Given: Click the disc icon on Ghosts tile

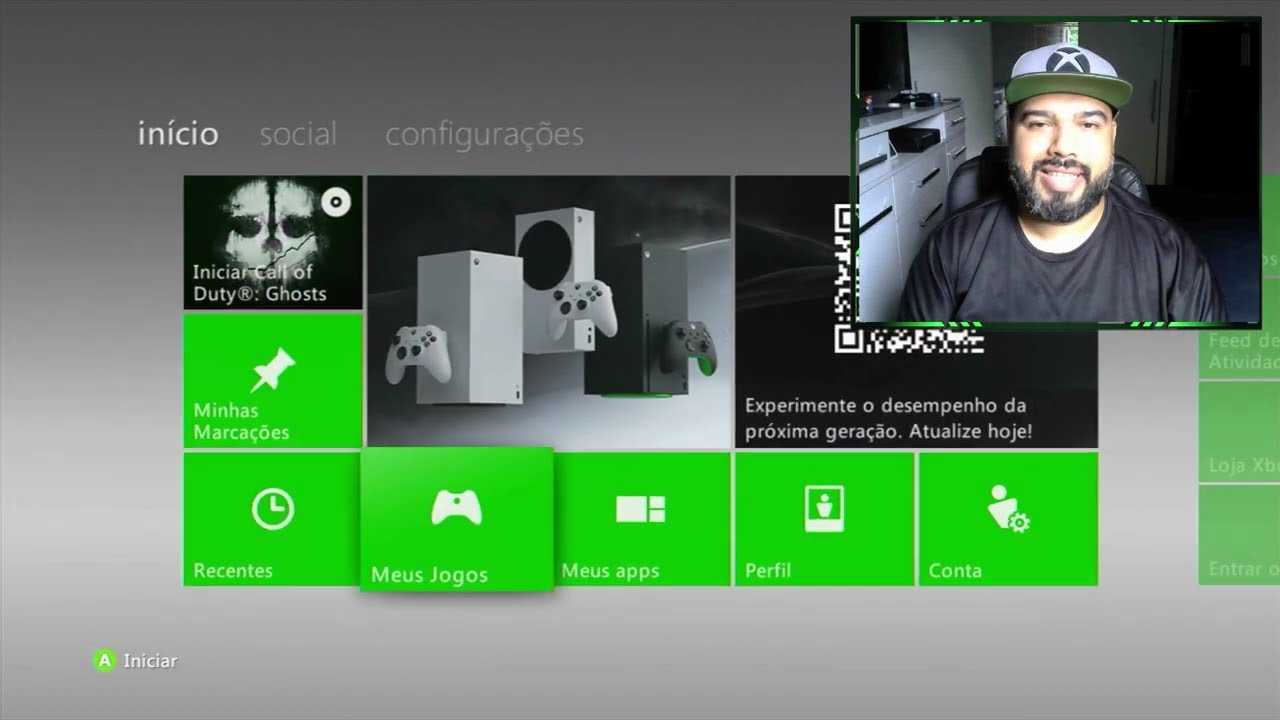Looking at the screenshot, I should click(x=336, y=203).
